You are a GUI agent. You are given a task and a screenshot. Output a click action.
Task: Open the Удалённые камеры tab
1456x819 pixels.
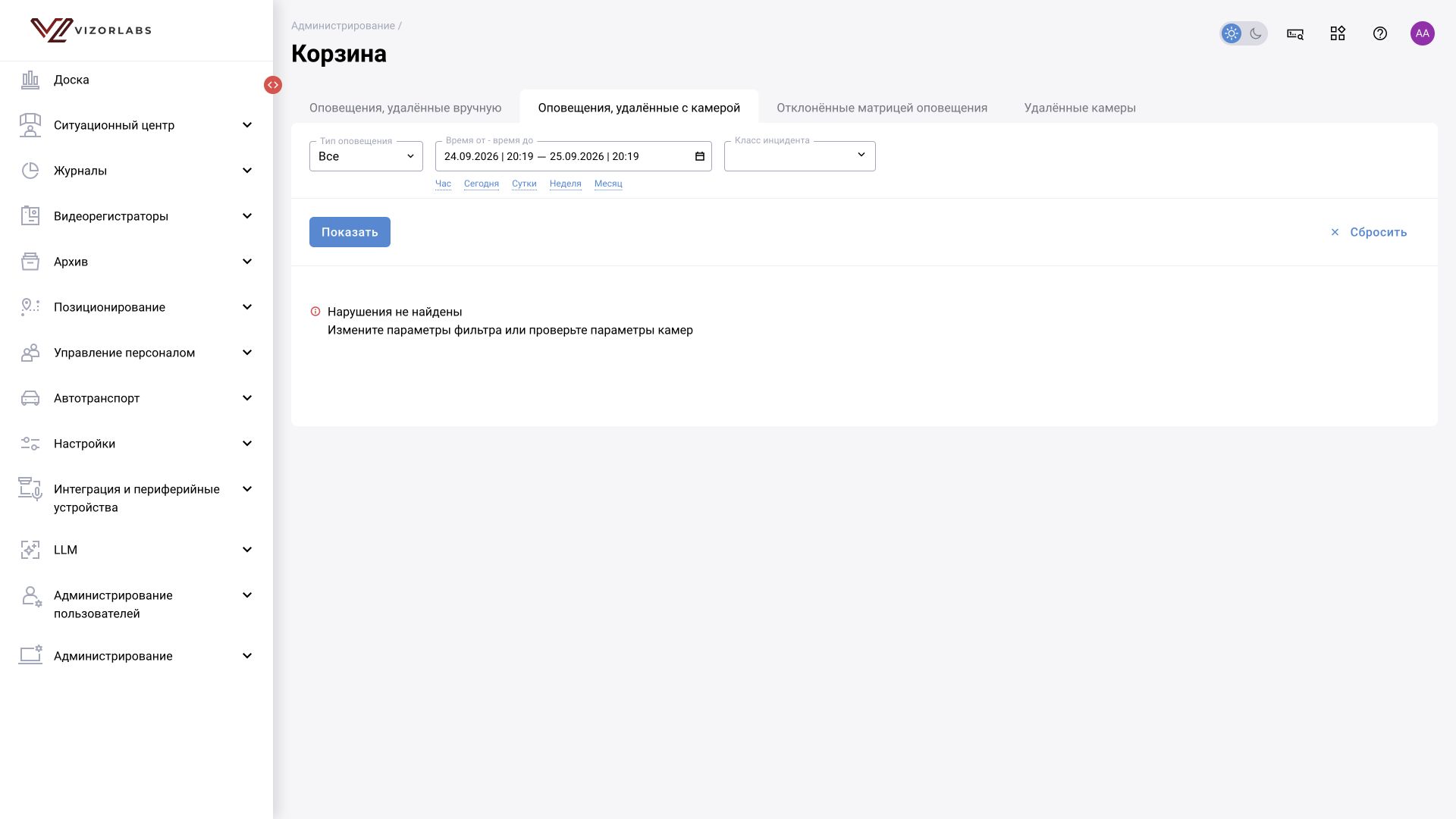click(x=1080, y=108)
